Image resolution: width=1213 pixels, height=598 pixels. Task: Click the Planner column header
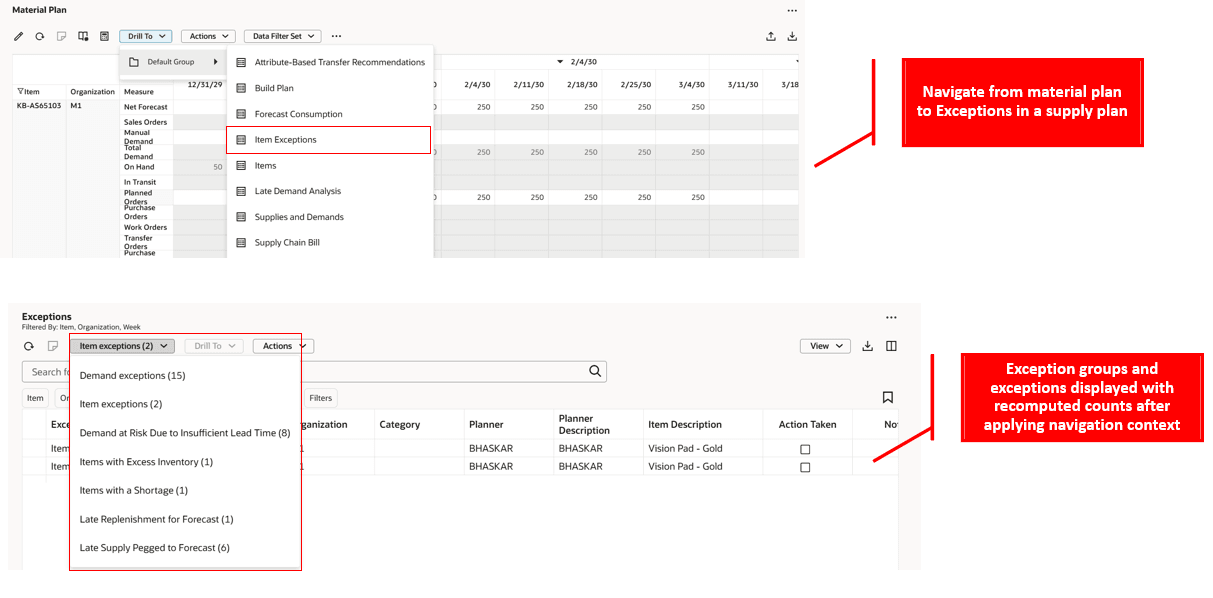(486, 425)
